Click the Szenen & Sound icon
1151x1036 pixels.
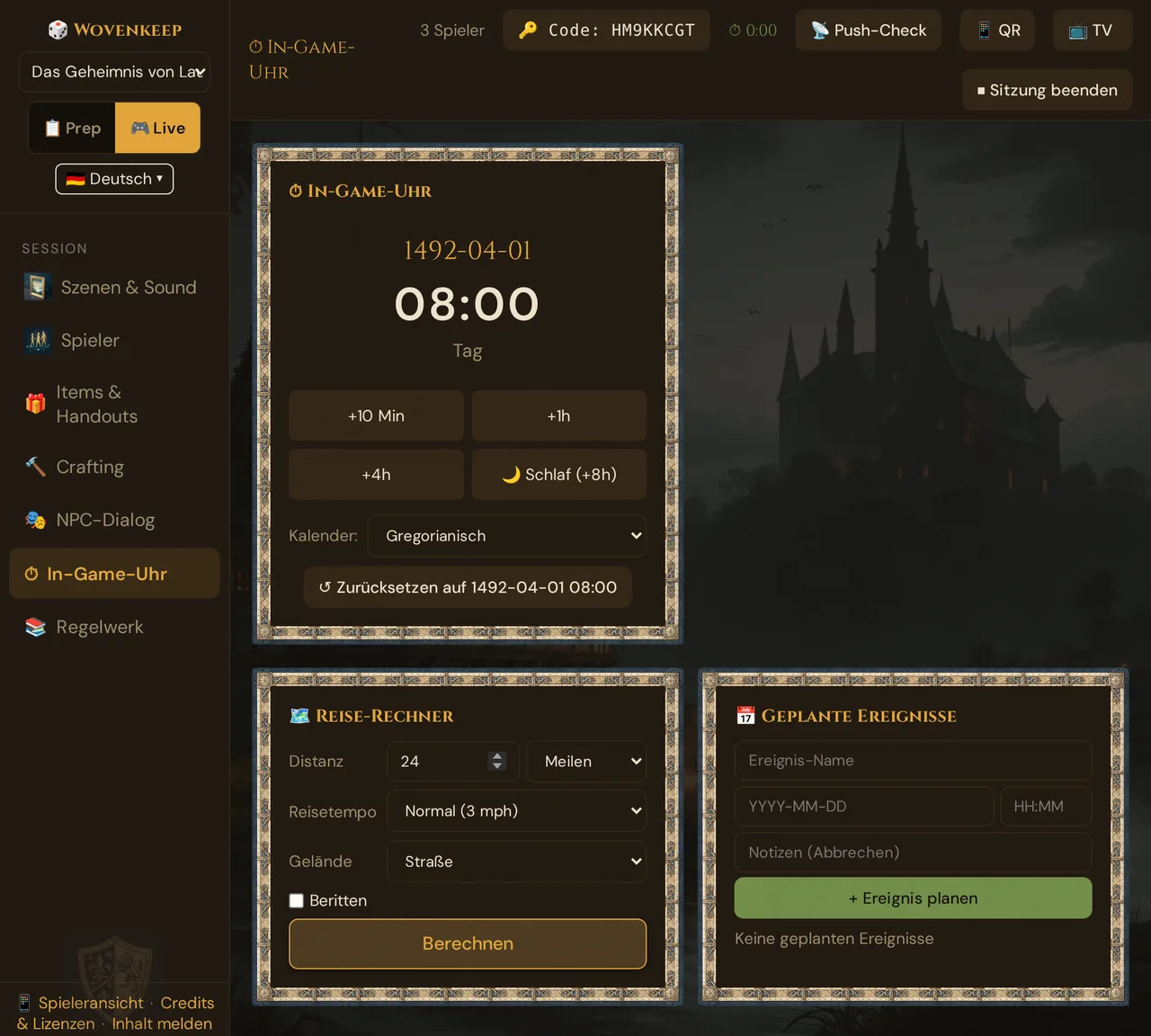click(x=36, y=287)
